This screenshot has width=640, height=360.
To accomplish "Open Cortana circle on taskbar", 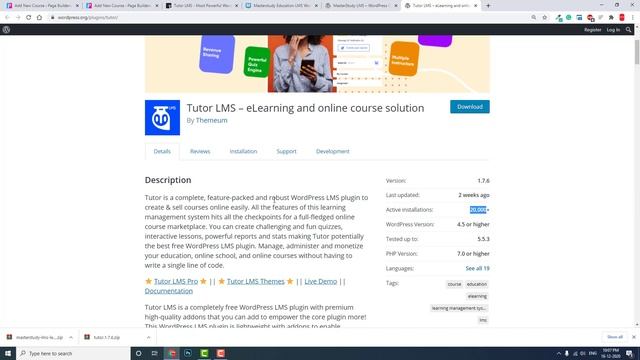I will 138,353.
